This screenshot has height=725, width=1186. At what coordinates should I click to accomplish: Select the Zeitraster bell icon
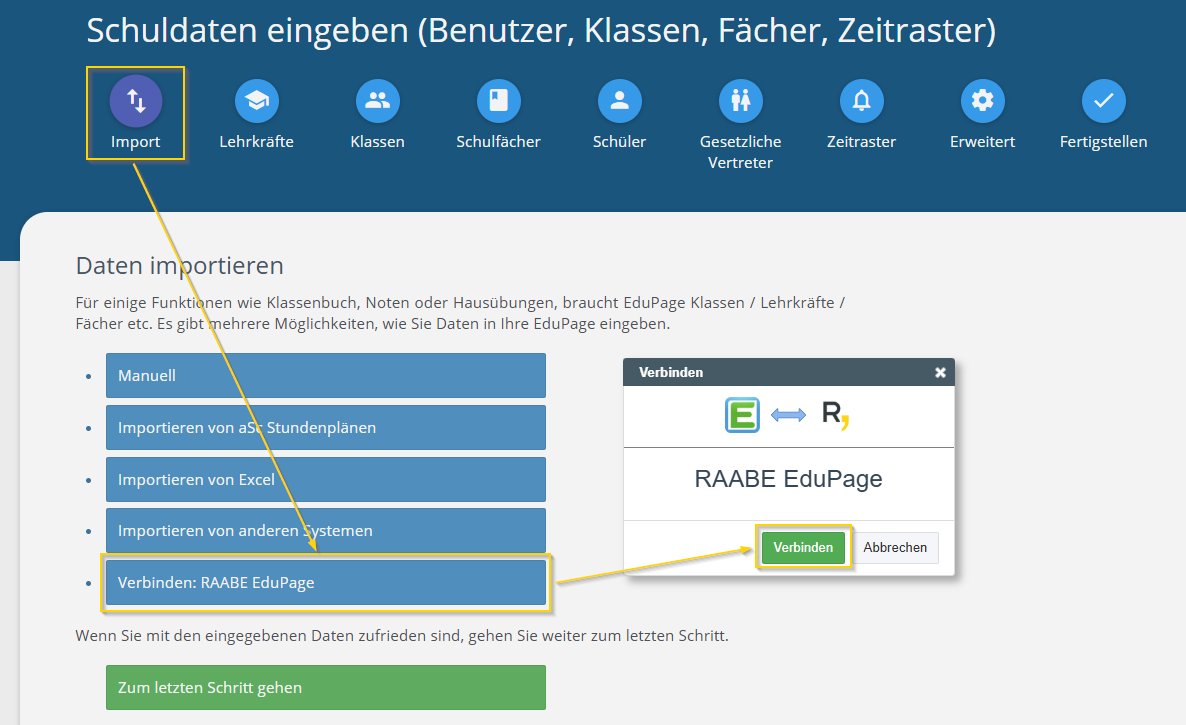(862, 101)
